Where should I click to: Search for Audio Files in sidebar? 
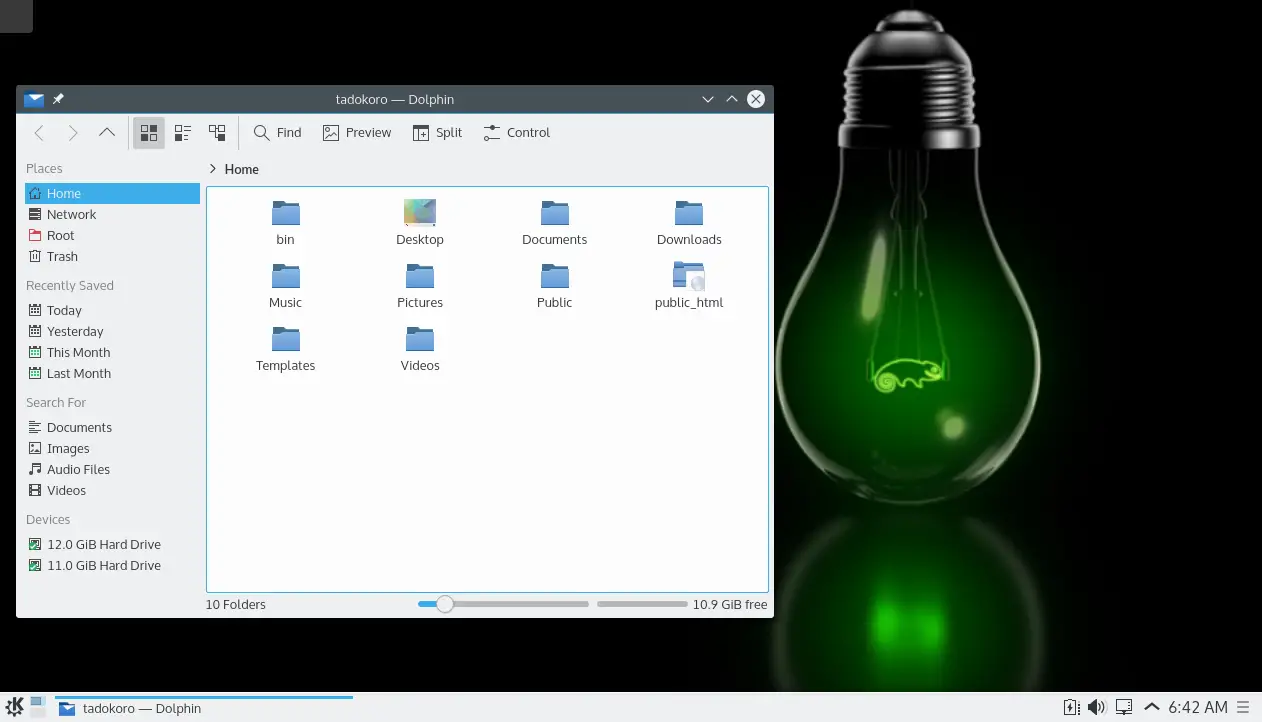coord(112,469)
